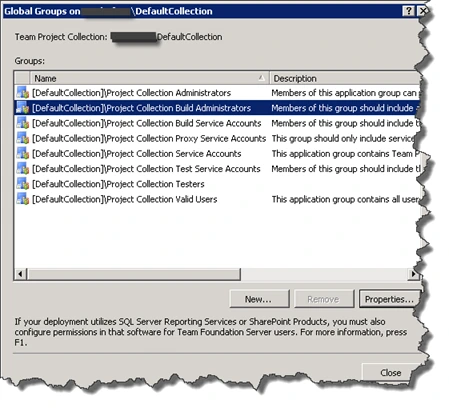Viewport: 449px width, 408px height.
Task: Select Project Collection Test Service Accounts name
Action: pos(146,169)
